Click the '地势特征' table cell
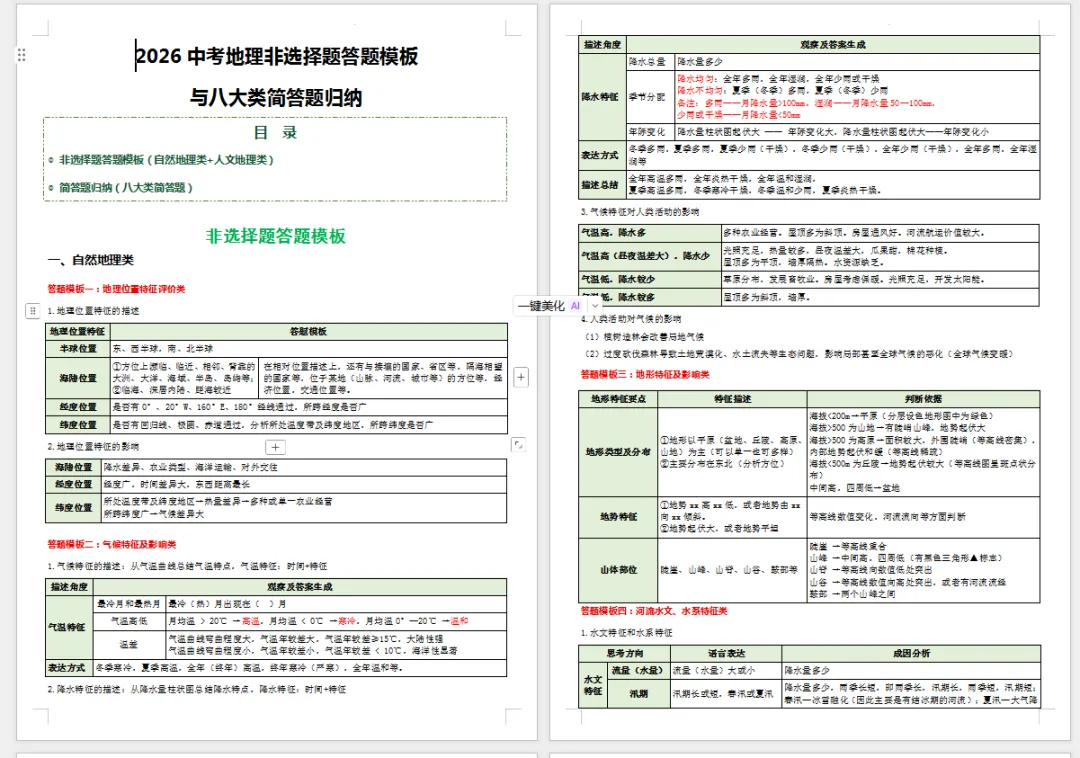The height and width of the screenshot is (758, 1080). (x=619, y=517)
